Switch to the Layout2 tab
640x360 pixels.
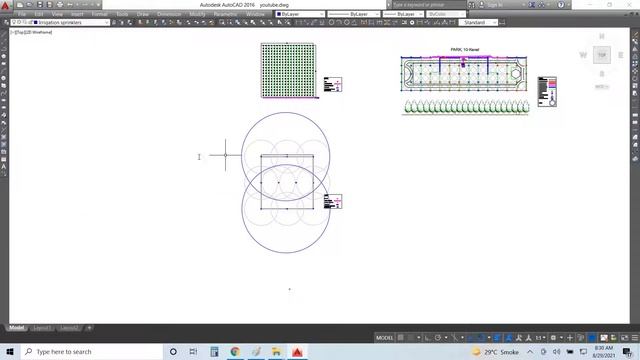coord(69,328)
